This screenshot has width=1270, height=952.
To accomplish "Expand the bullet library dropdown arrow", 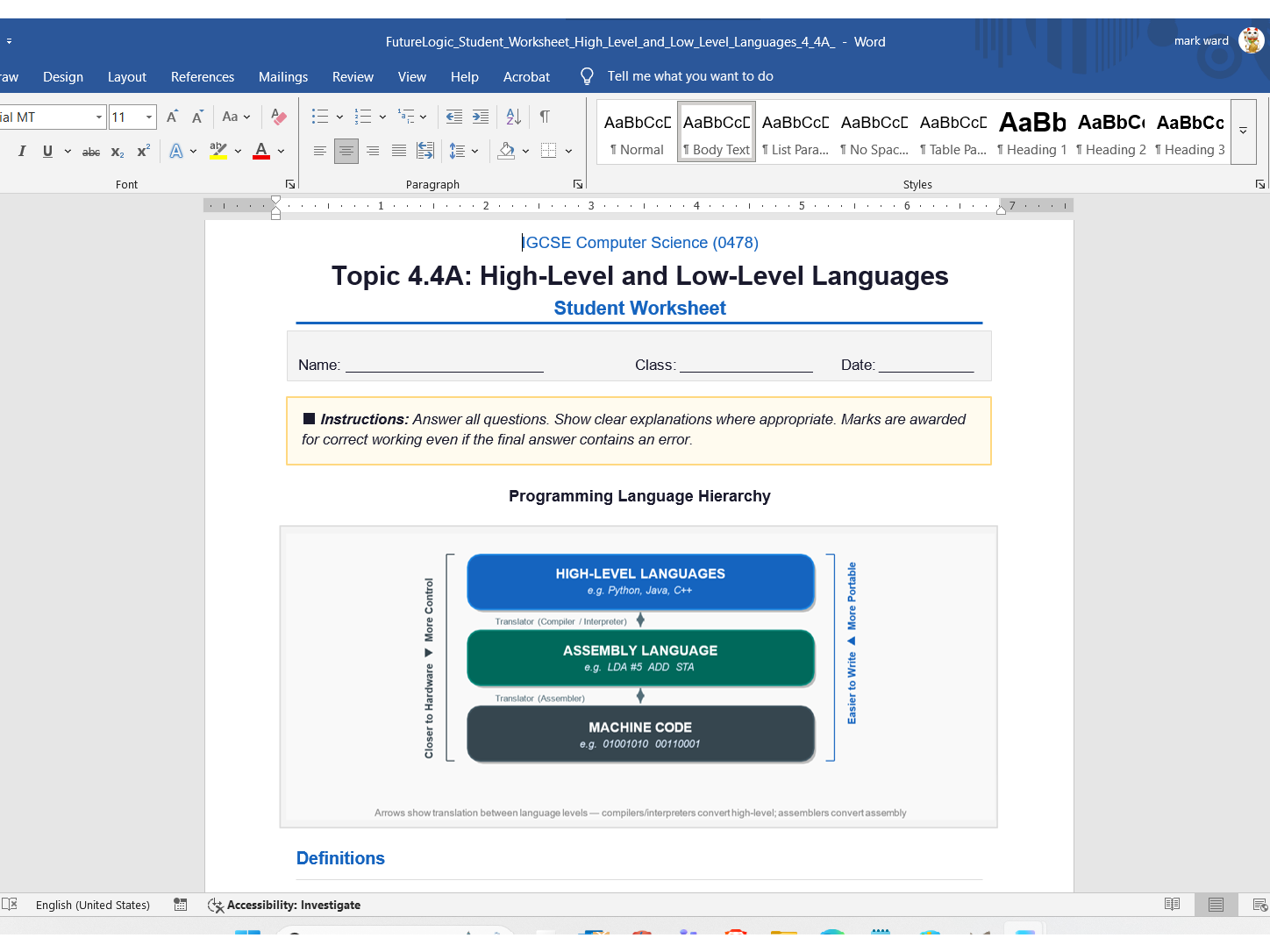I will (339, 117).
